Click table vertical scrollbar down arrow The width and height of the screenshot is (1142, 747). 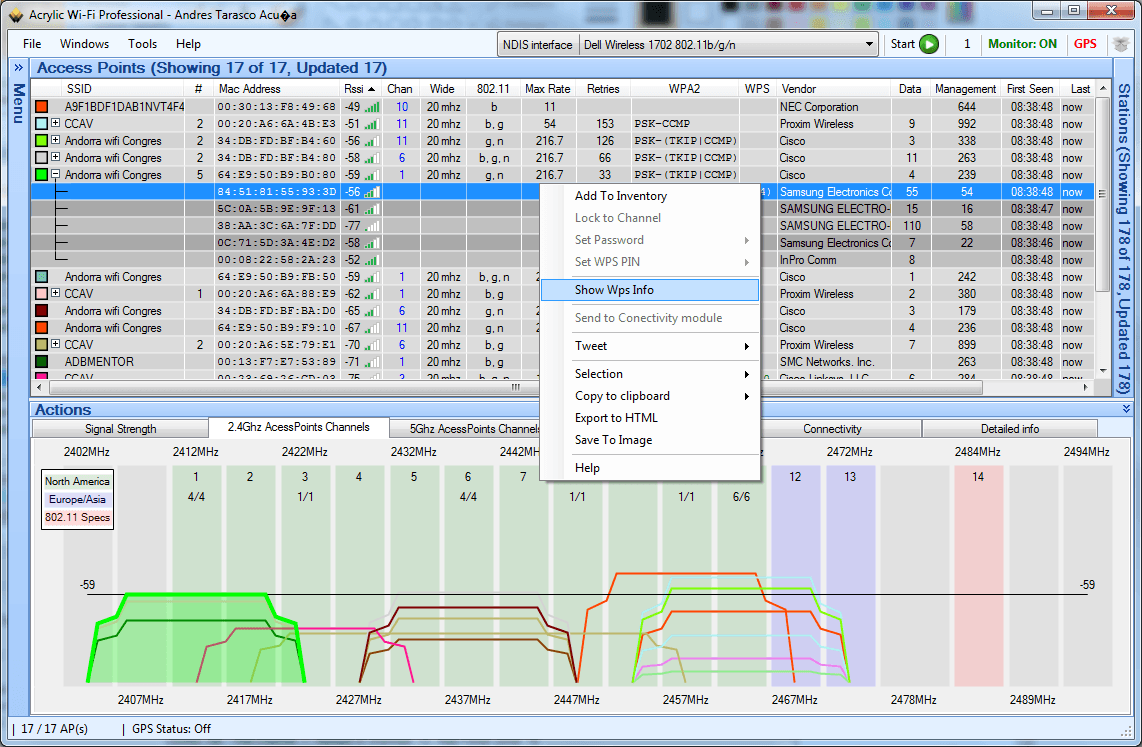[x=1103, y=371]
